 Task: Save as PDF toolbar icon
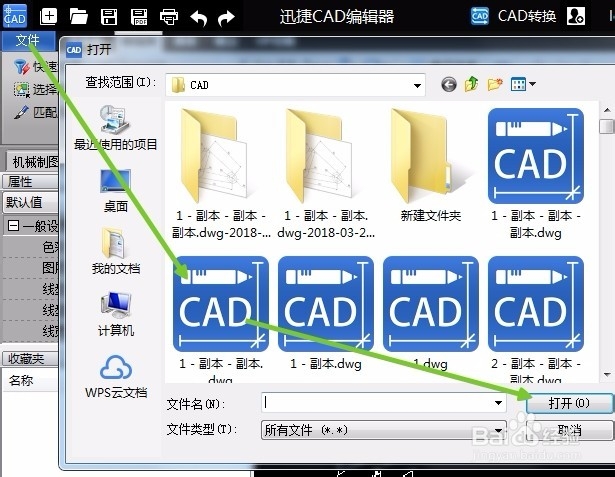139,17
